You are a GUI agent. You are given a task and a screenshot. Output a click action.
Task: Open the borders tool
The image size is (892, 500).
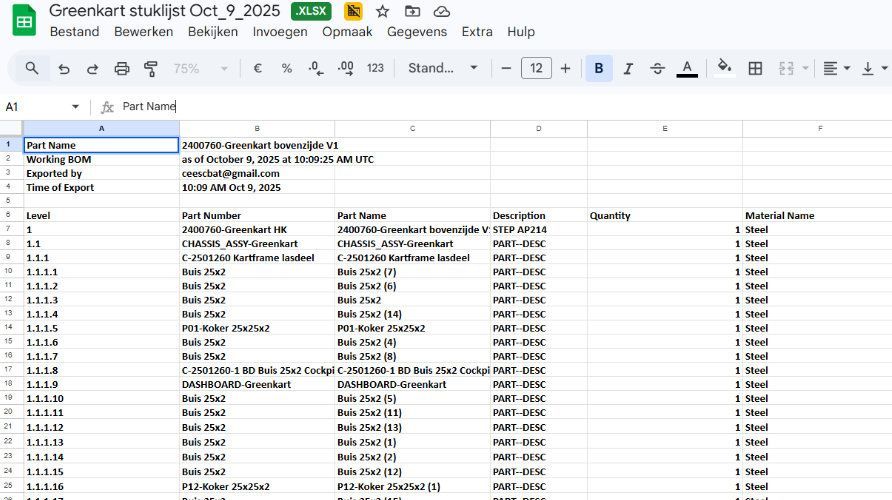(755, 68)
